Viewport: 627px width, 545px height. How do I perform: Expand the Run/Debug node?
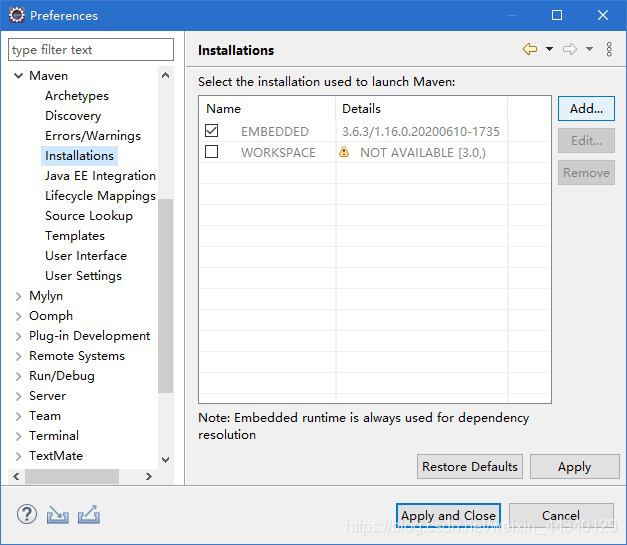pos(18,376)
